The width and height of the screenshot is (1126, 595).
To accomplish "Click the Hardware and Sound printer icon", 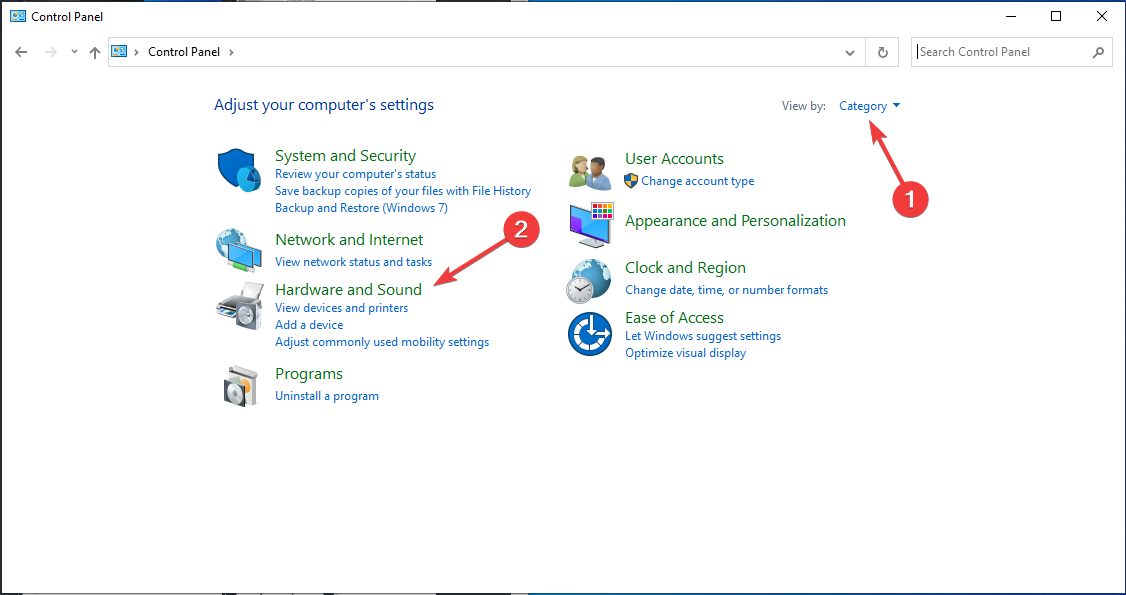I will (x=238, y=306).
